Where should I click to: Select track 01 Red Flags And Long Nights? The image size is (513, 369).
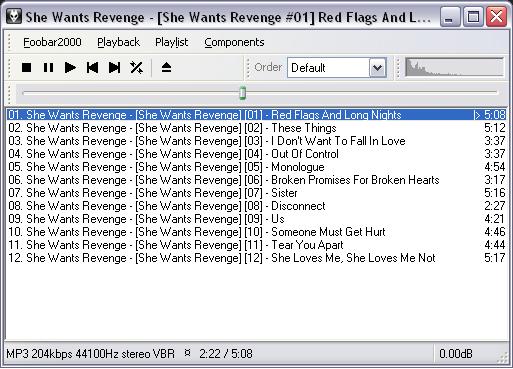point(257,115)
